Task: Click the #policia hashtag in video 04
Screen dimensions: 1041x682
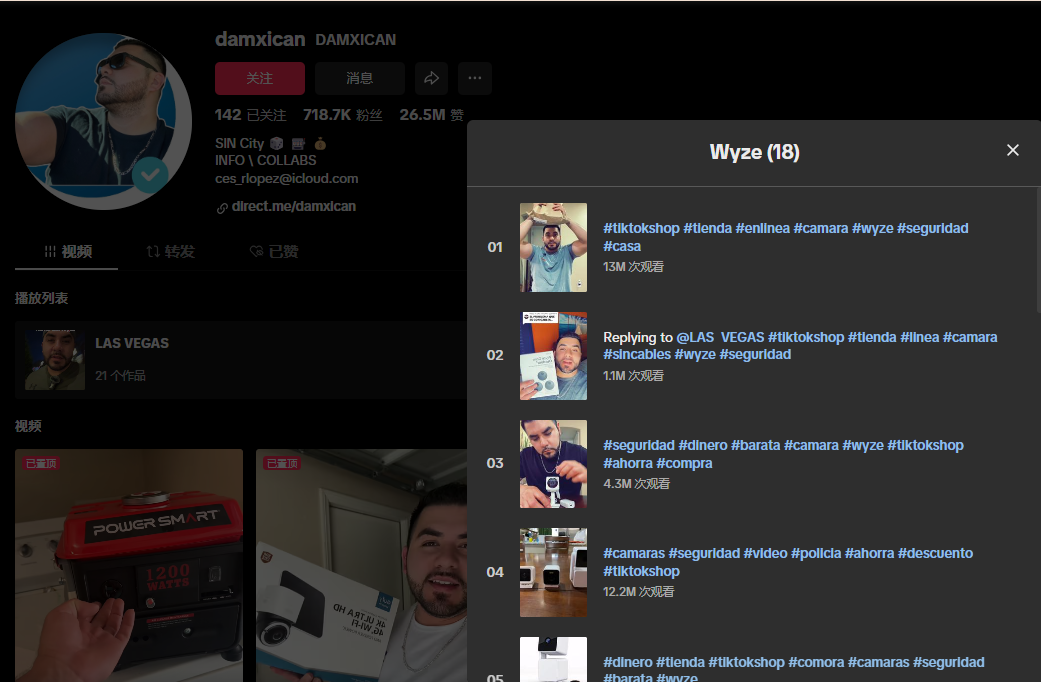Action: tap(816, 554)
